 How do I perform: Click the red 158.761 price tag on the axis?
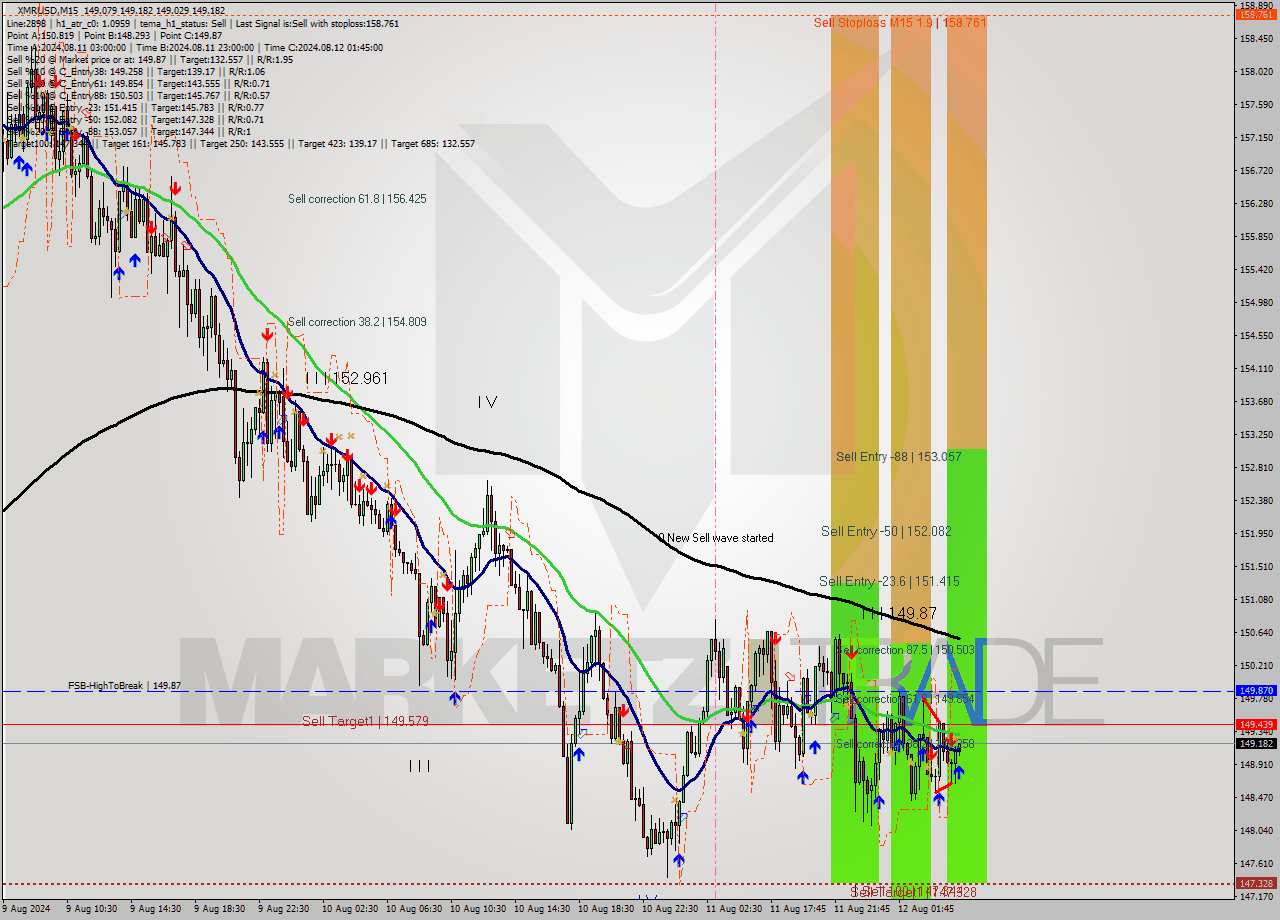[x=1257, y=15]
